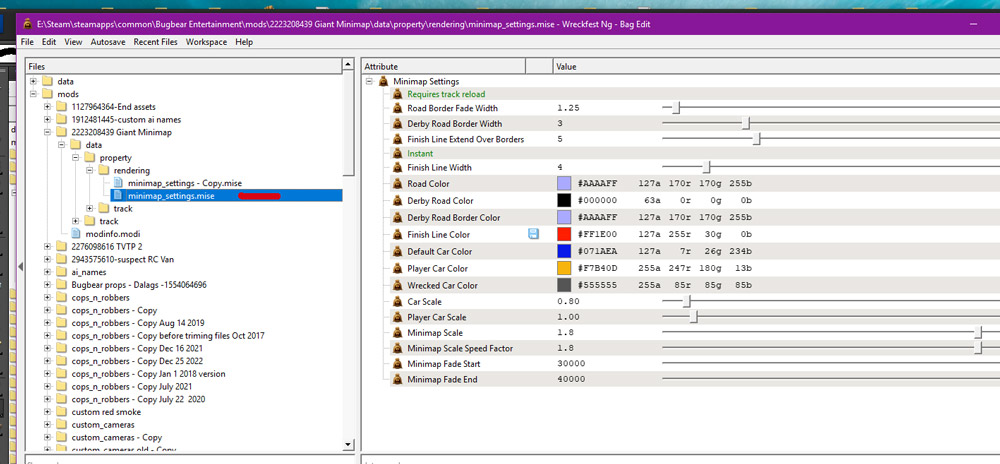This screenshot has height=464, width=1000.
Task: Click the file tree scroll up arrow
Action: click(x=348, y=64)
